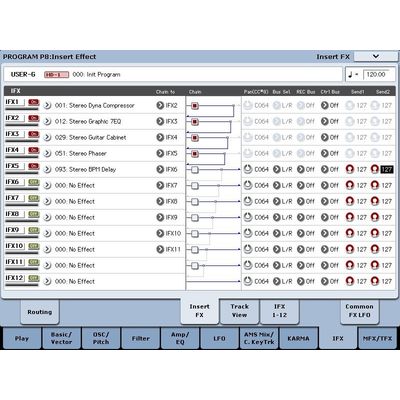400x400 pixels.
Task: Open the Routing page tab
Action: point(40,312)
